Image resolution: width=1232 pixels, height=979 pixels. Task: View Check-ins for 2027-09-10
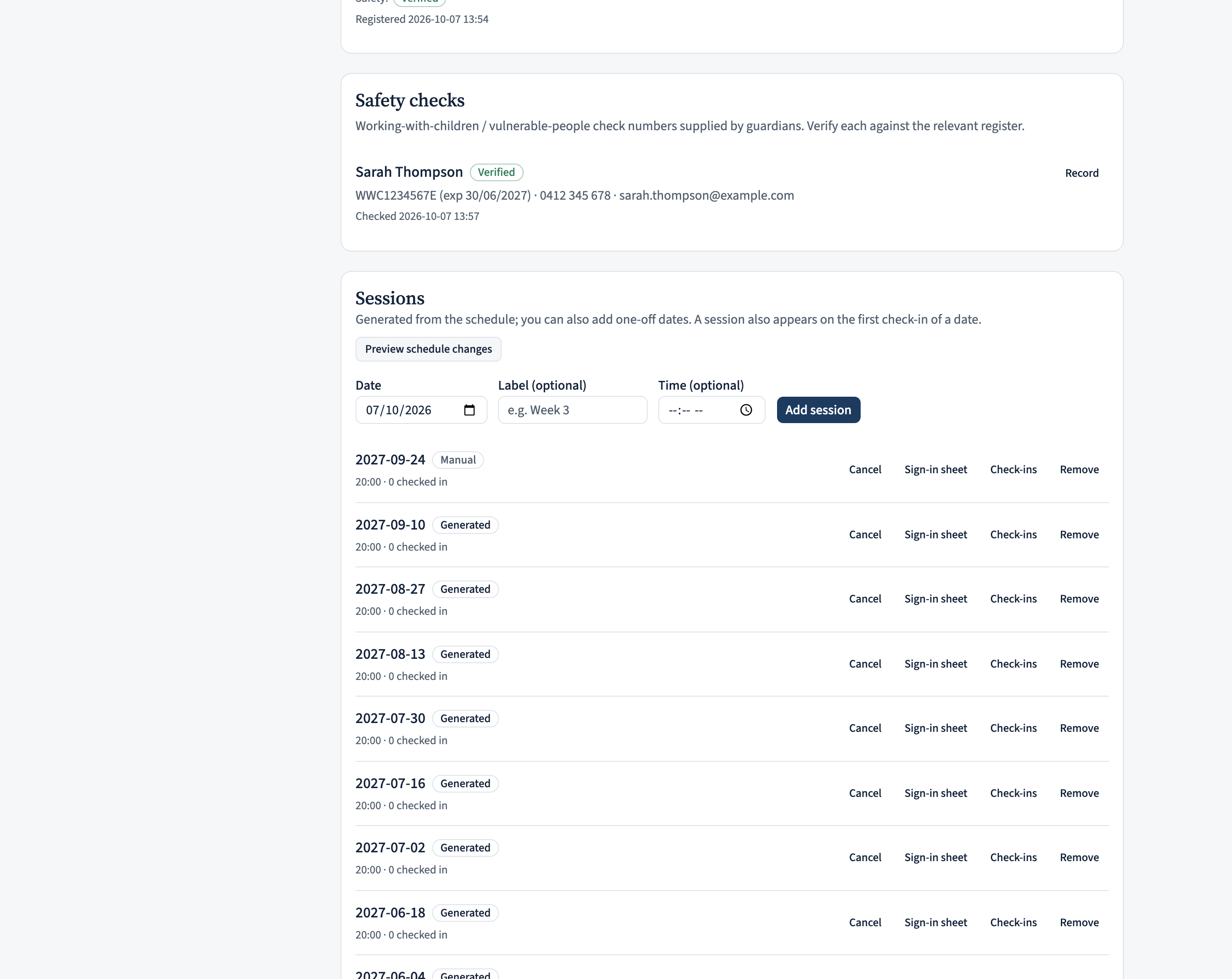coord(1013,535)
